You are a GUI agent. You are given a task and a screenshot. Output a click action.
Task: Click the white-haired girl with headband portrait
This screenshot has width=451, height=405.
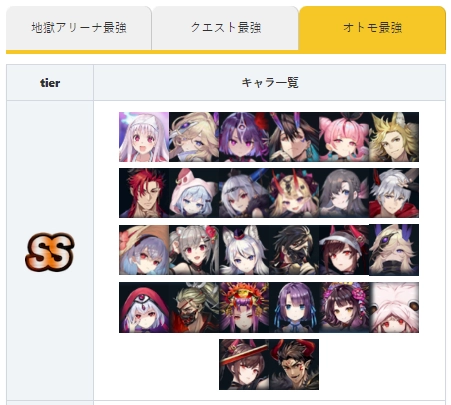[144, 137]
